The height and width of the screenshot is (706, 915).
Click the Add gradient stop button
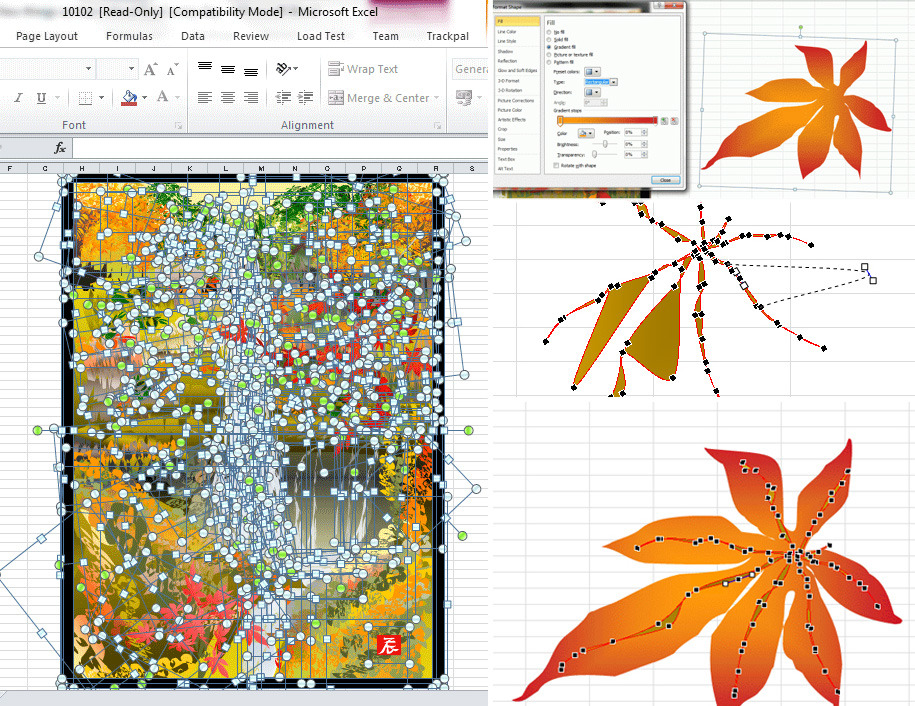666,120
